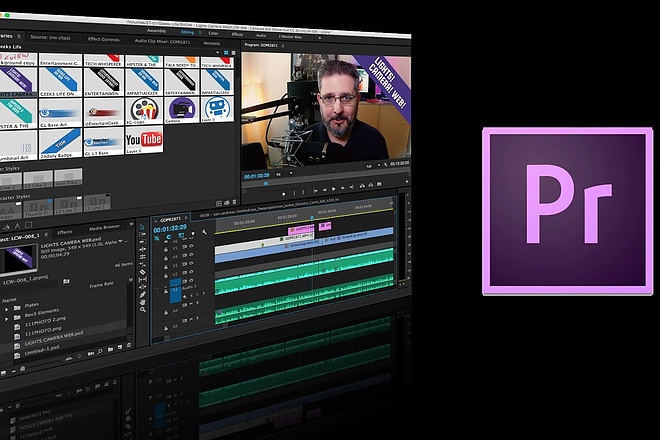Open Project LCW-008_1 panel menu

(x=46, y=234)
